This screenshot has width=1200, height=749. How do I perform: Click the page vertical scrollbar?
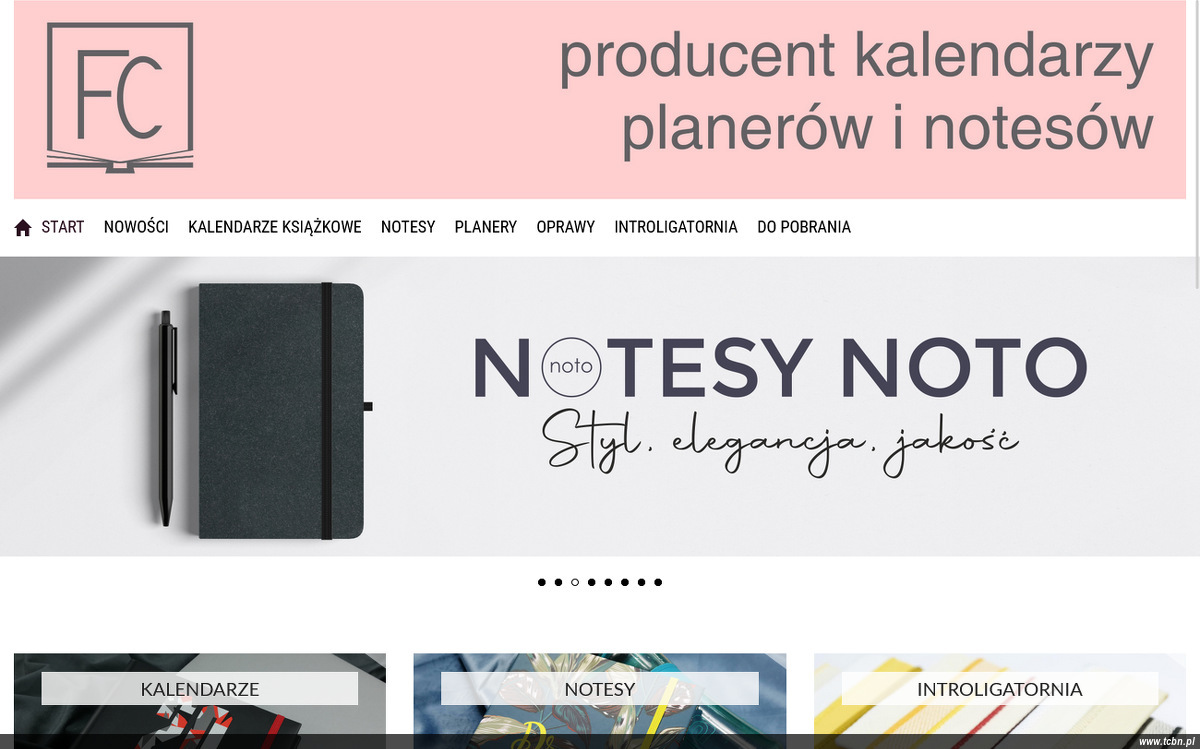point(1195,374)
